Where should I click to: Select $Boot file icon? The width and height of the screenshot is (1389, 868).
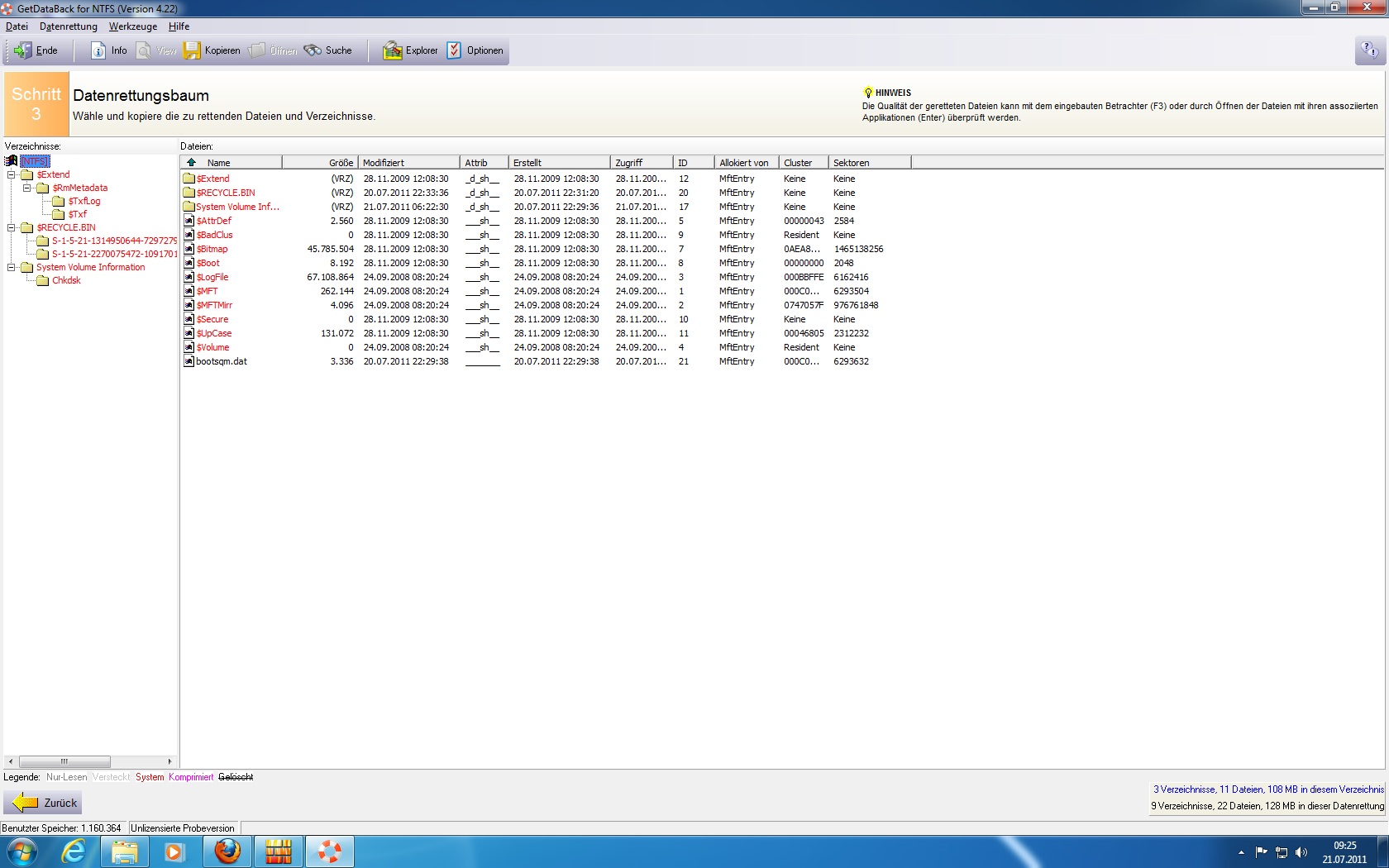coord(189,263)
